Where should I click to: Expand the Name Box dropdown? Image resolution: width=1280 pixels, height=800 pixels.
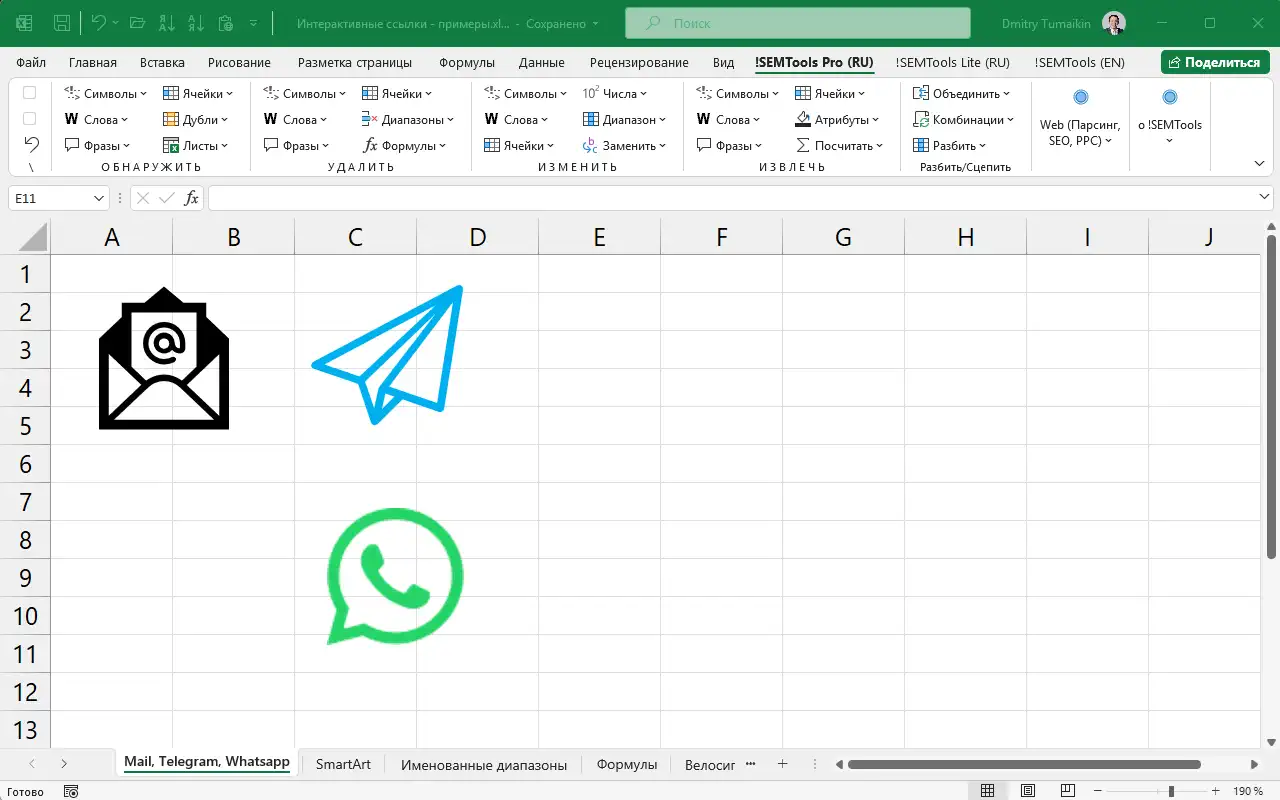coord(99,199)
